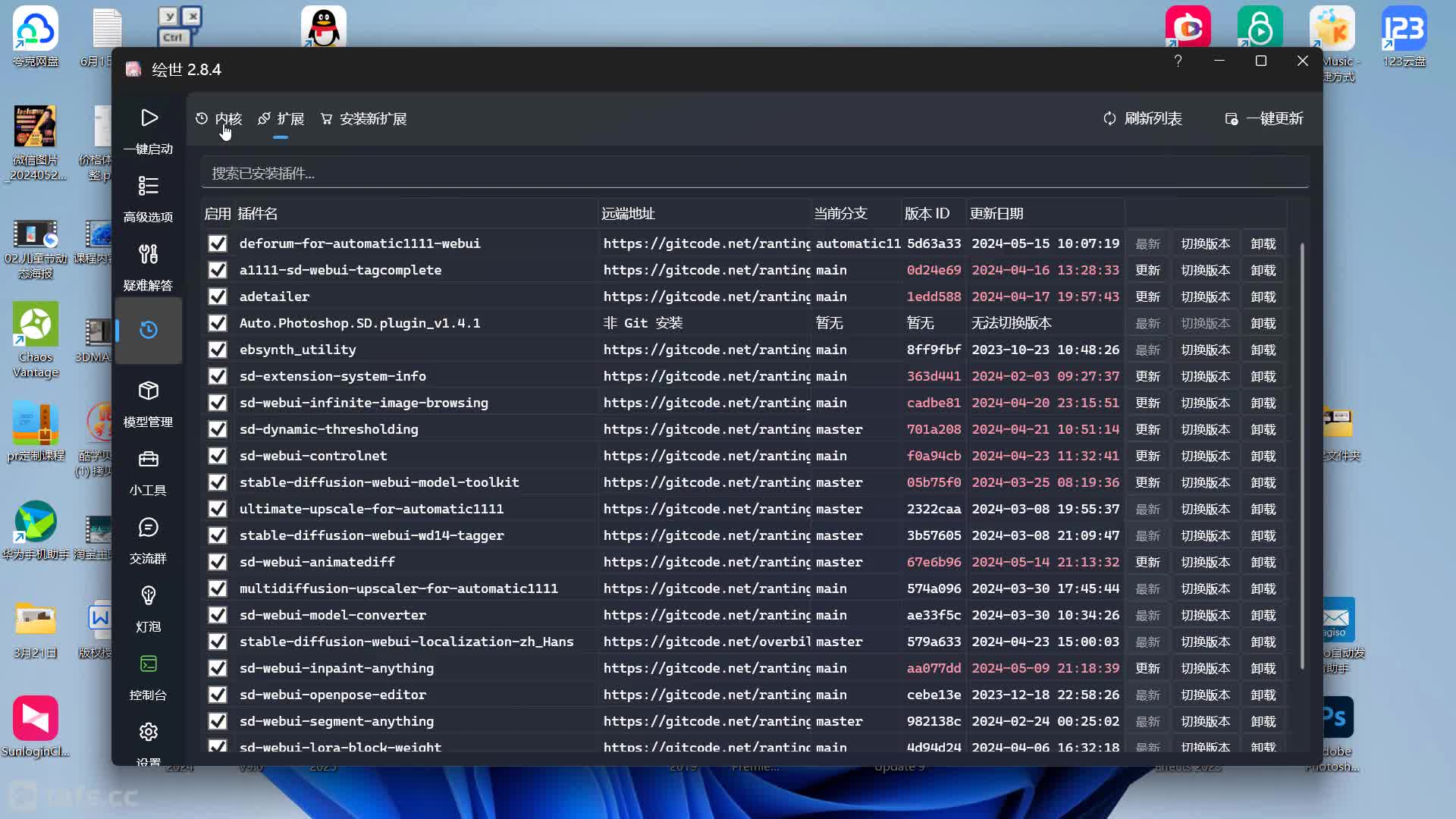Click the help question mark in title bar
The height and width of the screenshot is (819, 1456).
point(1178,61)
